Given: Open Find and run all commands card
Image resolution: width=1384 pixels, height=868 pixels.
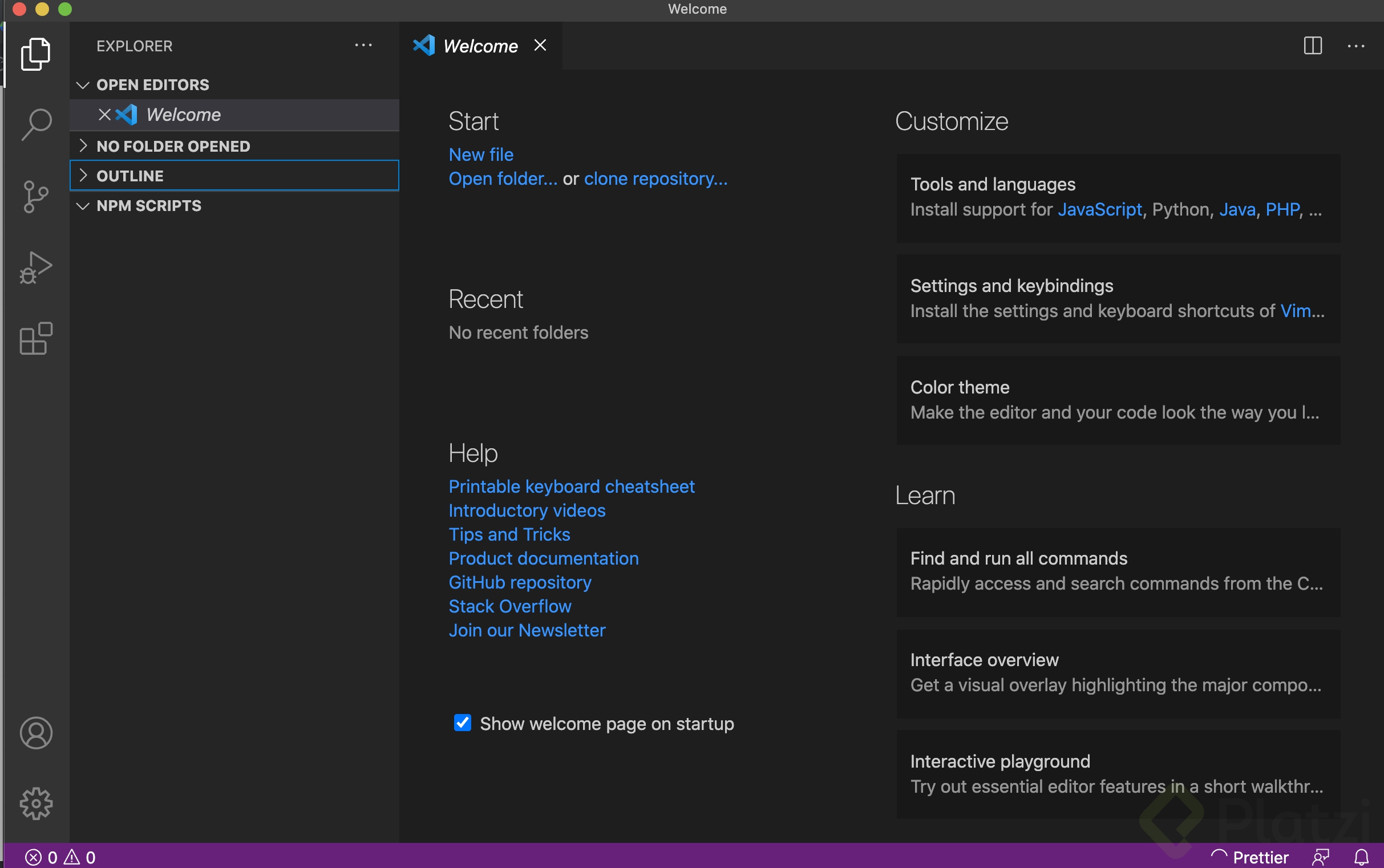Looking at the screenshot, I should point(1118,573).
